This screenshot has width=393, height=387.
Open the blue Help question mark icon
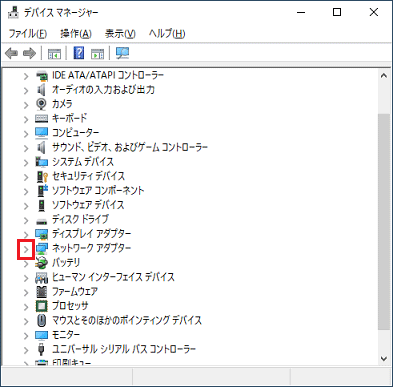tap(79, 53)
